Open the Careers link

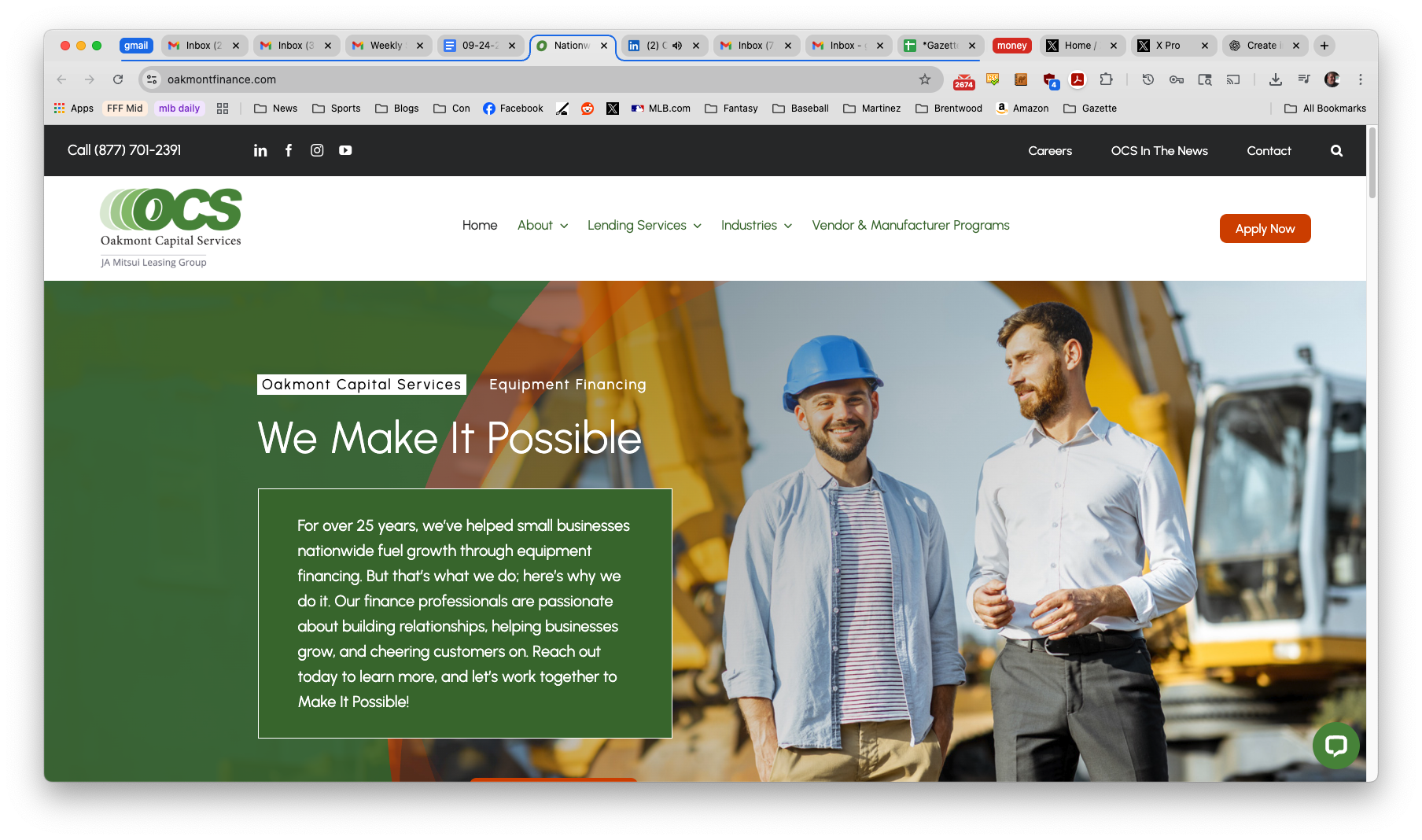1050,151
